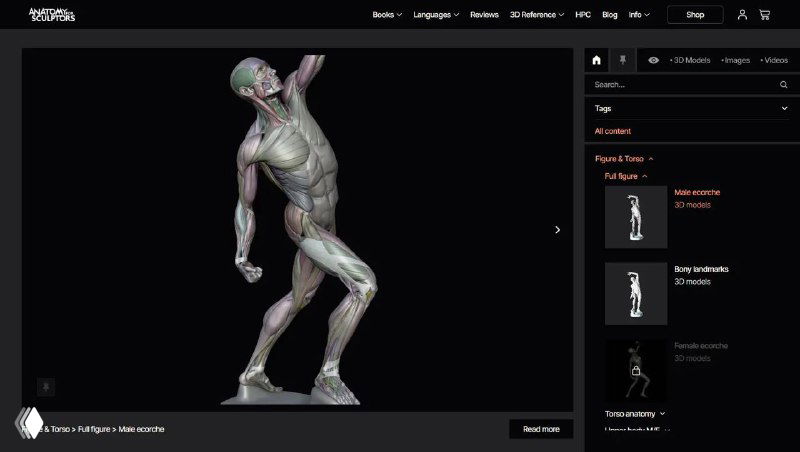Open the shopping cart icon
800x452 pixels.
[764, 15]
